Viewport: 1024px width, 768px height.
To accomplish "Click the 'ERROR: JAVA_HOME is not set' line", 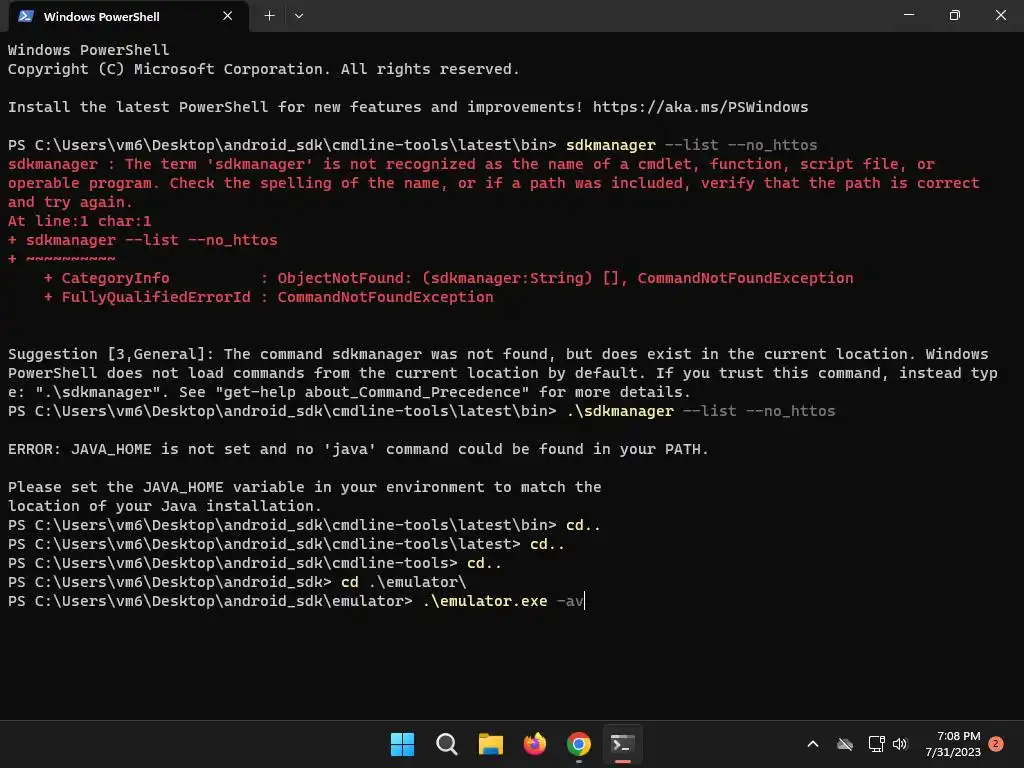I will click(358, 449).
